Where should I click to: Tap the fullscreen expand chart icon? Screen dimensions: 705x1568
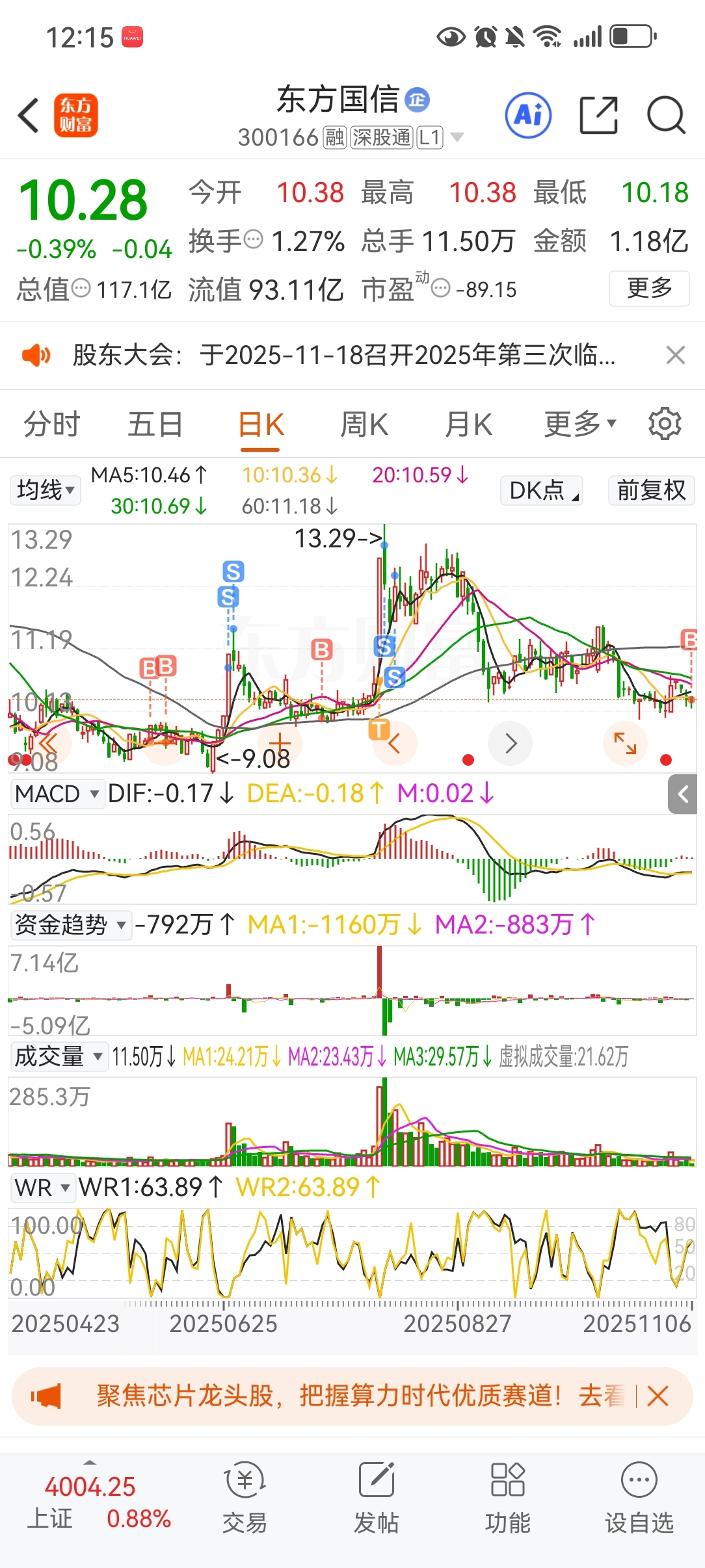click(x=625, y=743)
